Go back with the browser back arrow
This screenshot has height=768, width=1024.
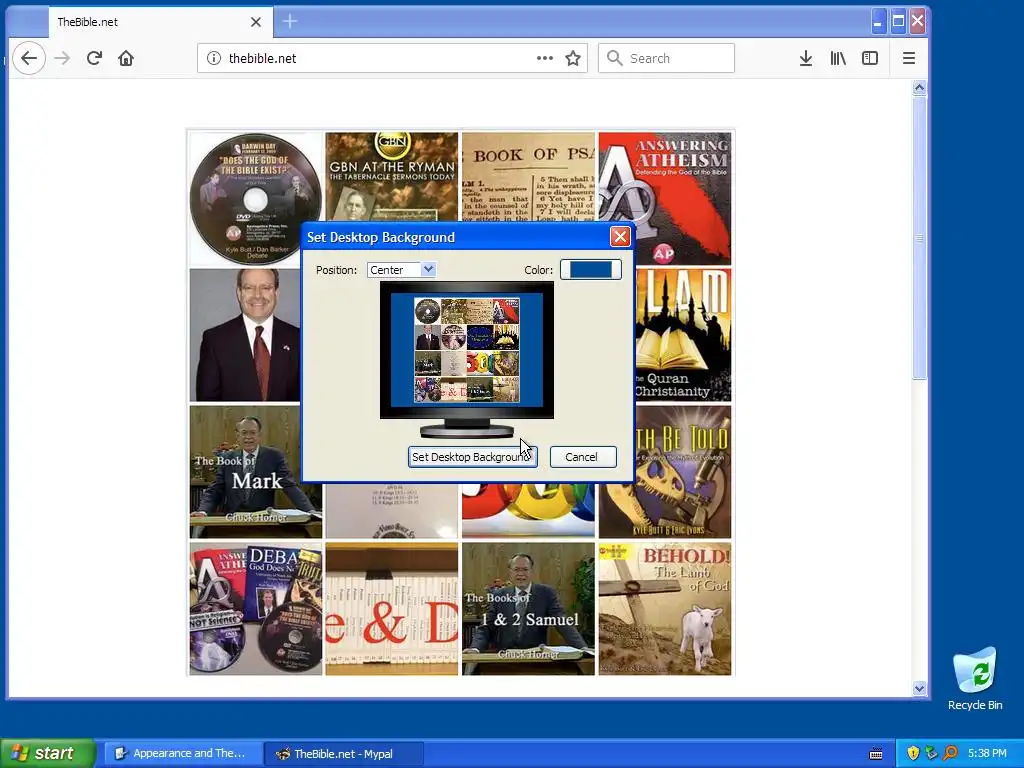[29, 58]
